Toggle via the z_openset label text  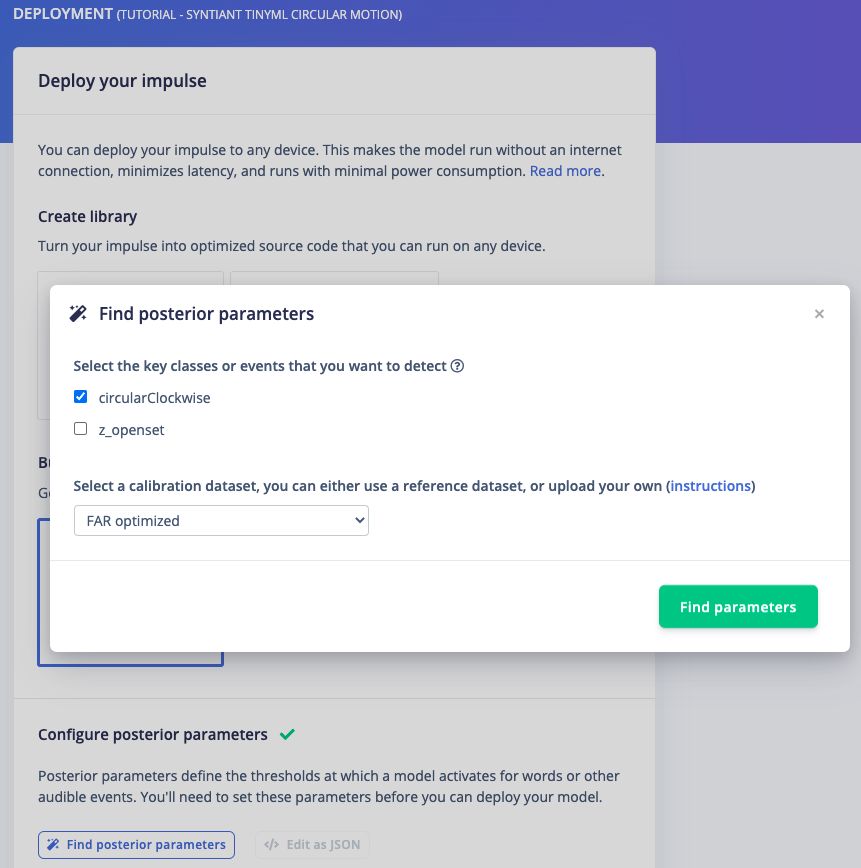[x=131, y=430]
